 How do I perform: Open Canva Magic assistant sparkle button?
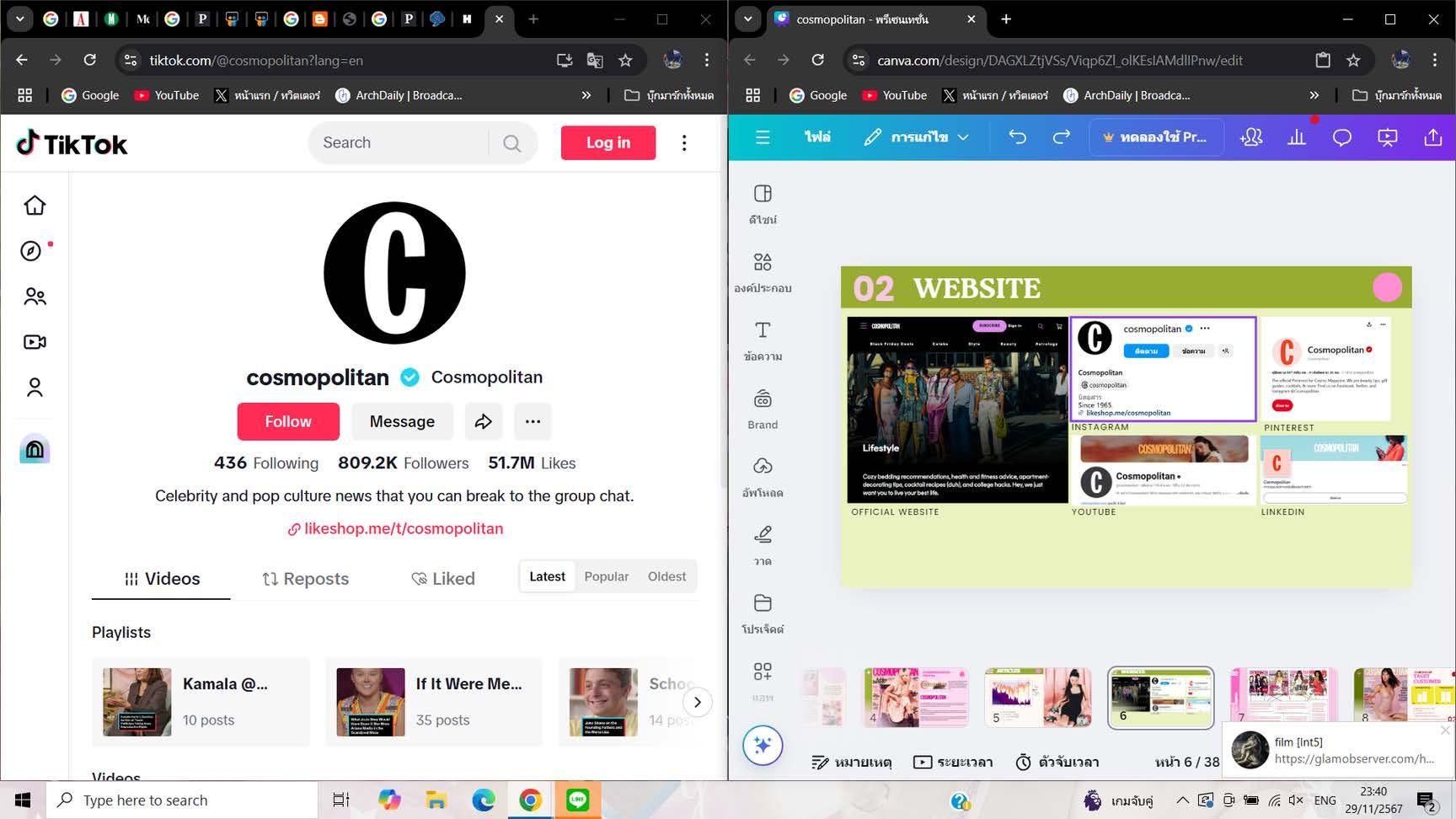[x=763, y=746]
